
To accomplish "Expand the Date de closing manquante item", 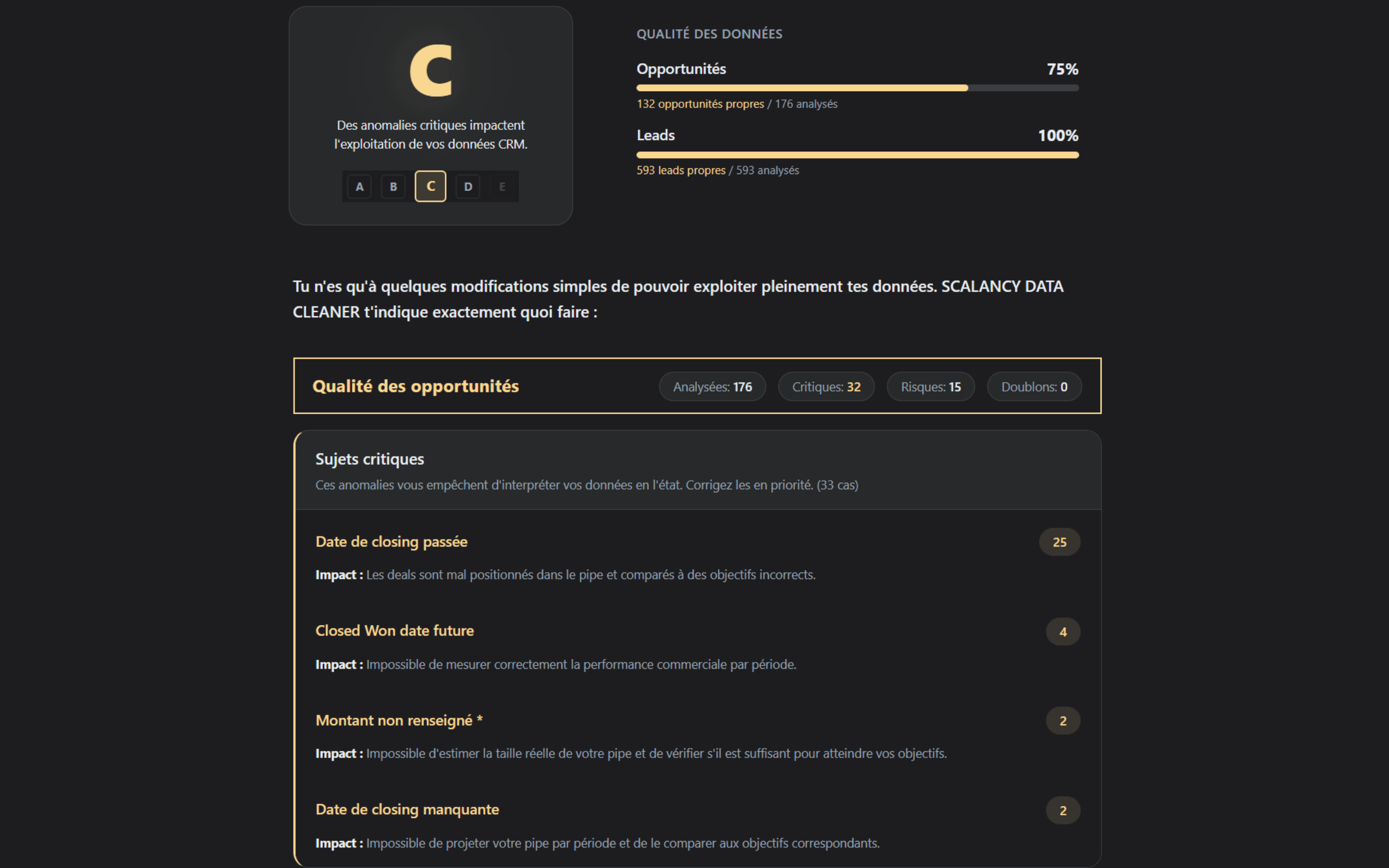I will coord(408,810).
